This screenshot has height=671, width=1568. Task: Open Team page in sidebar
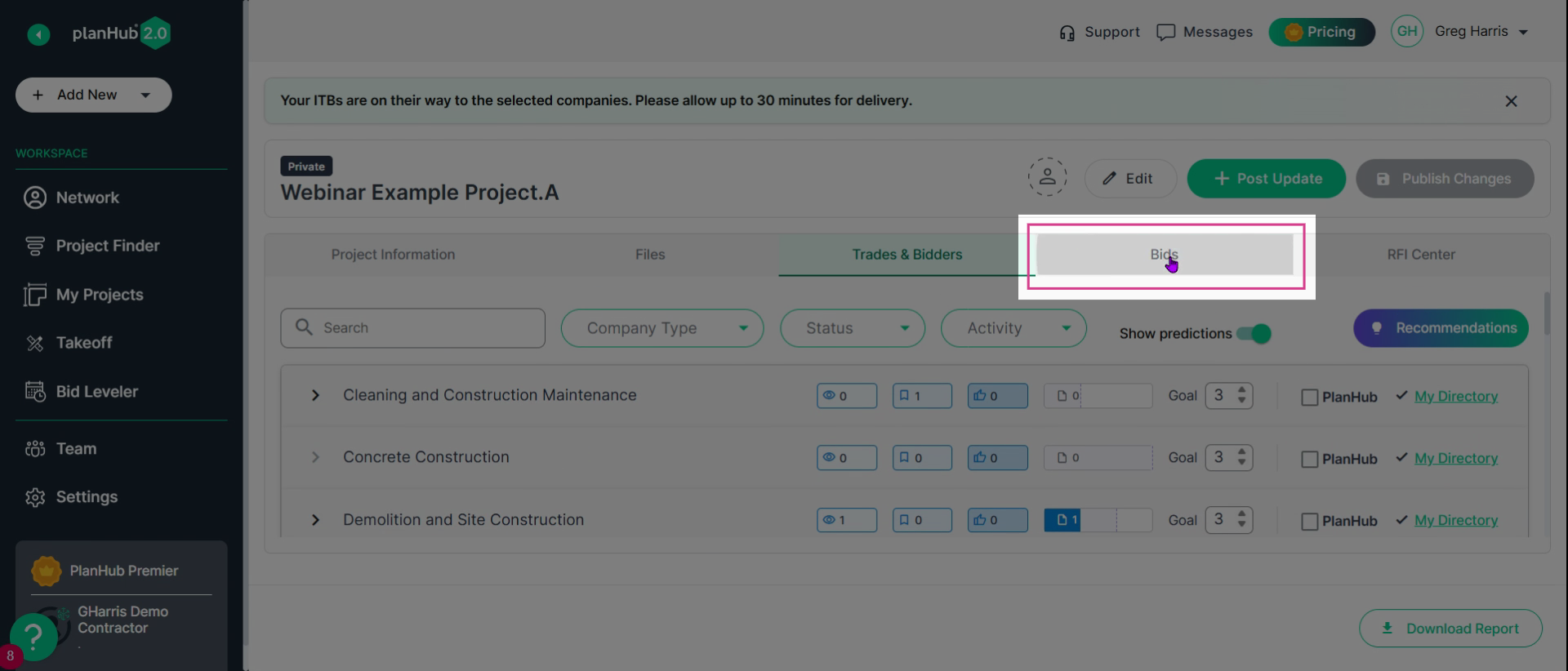pos(60,449)
